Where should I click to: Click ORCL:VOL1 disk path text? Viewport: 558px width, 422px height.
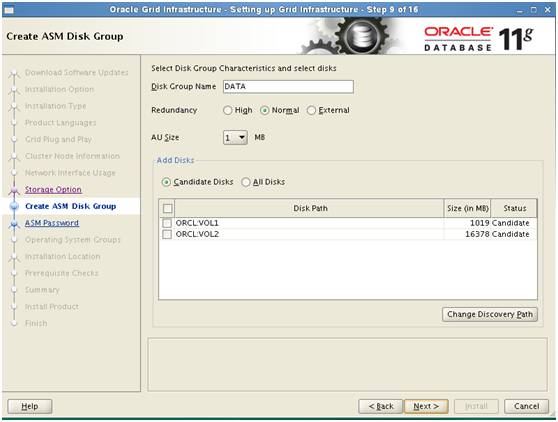(197, 223)
